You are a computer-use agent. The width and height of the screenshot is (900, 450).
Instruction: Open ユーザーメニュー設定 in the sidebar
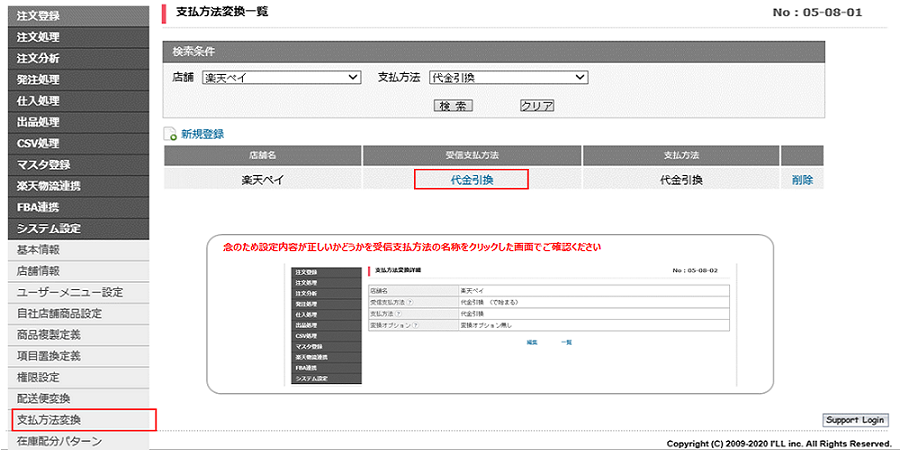pos(78,292)
